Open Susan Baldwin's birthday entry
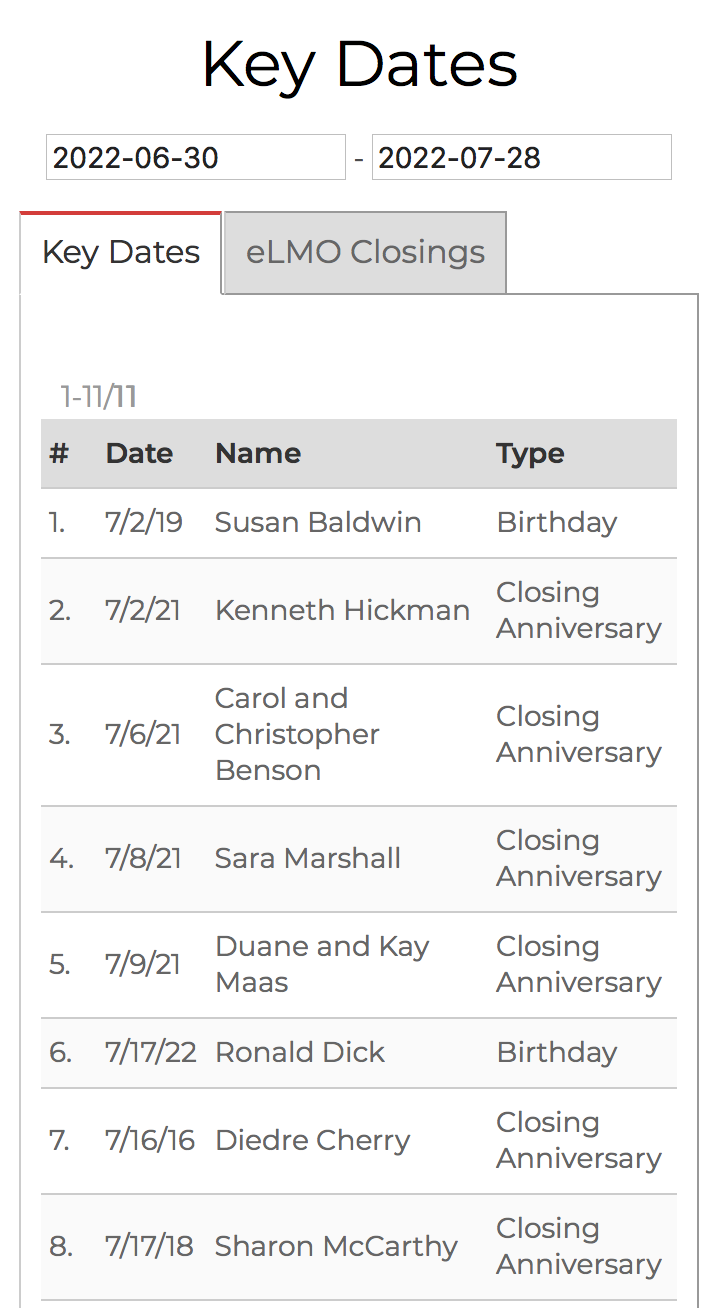This screenshot has width=718, height=1308. click(317, 522)
